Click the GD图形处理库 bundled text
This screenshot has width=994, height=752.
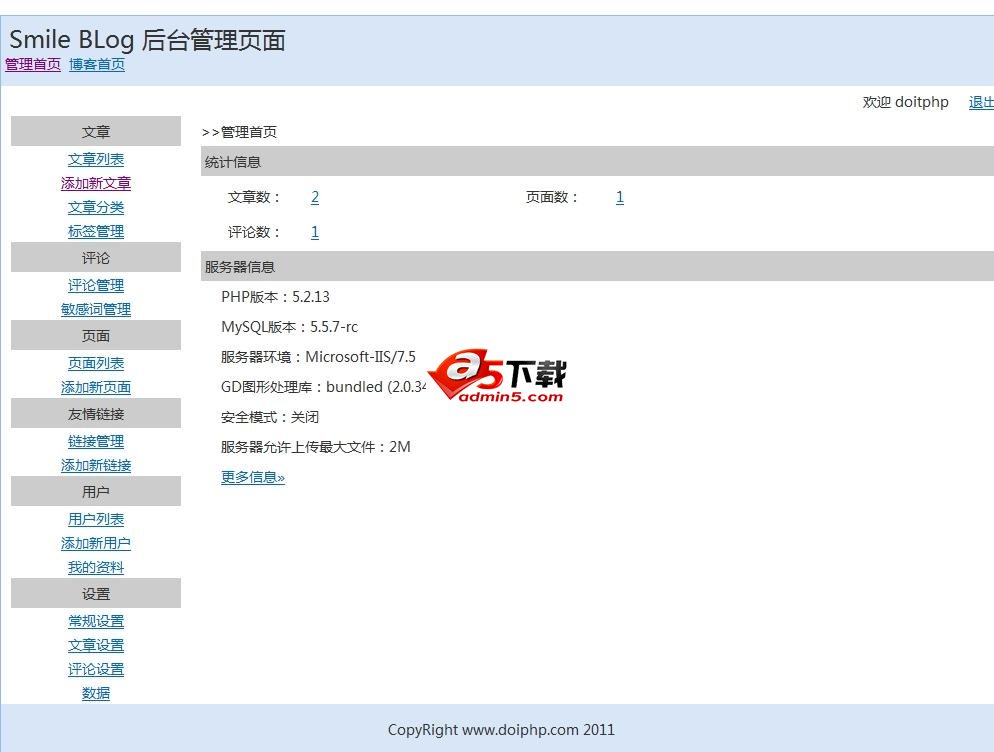pyautogui.click(x=323, y=387)
